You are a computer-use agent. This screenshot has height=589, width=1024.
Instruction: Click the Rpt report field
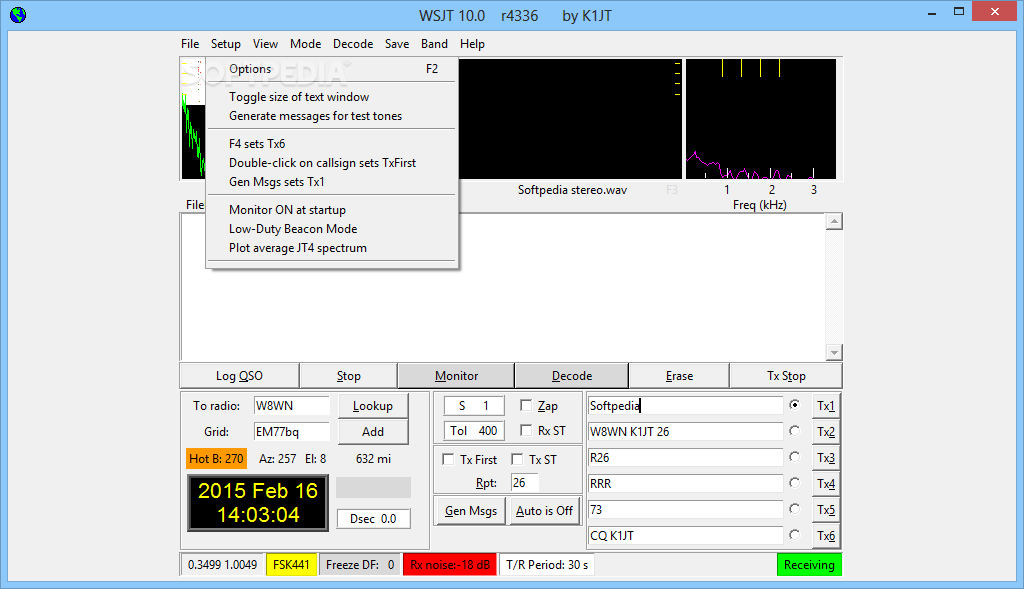pos(524,483)
